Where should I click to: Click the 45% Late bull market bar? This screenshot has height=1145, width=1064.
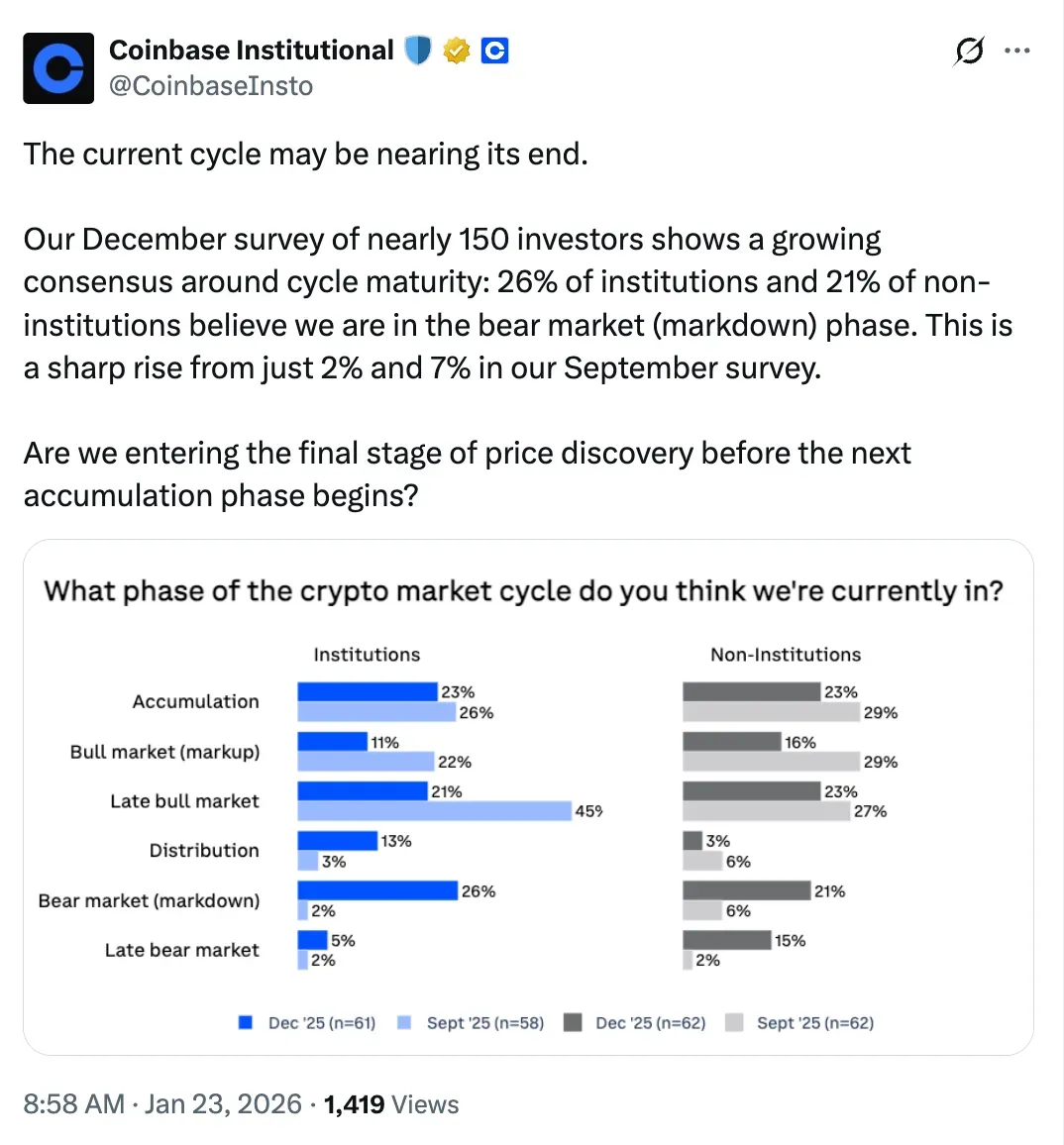(434, 811)
